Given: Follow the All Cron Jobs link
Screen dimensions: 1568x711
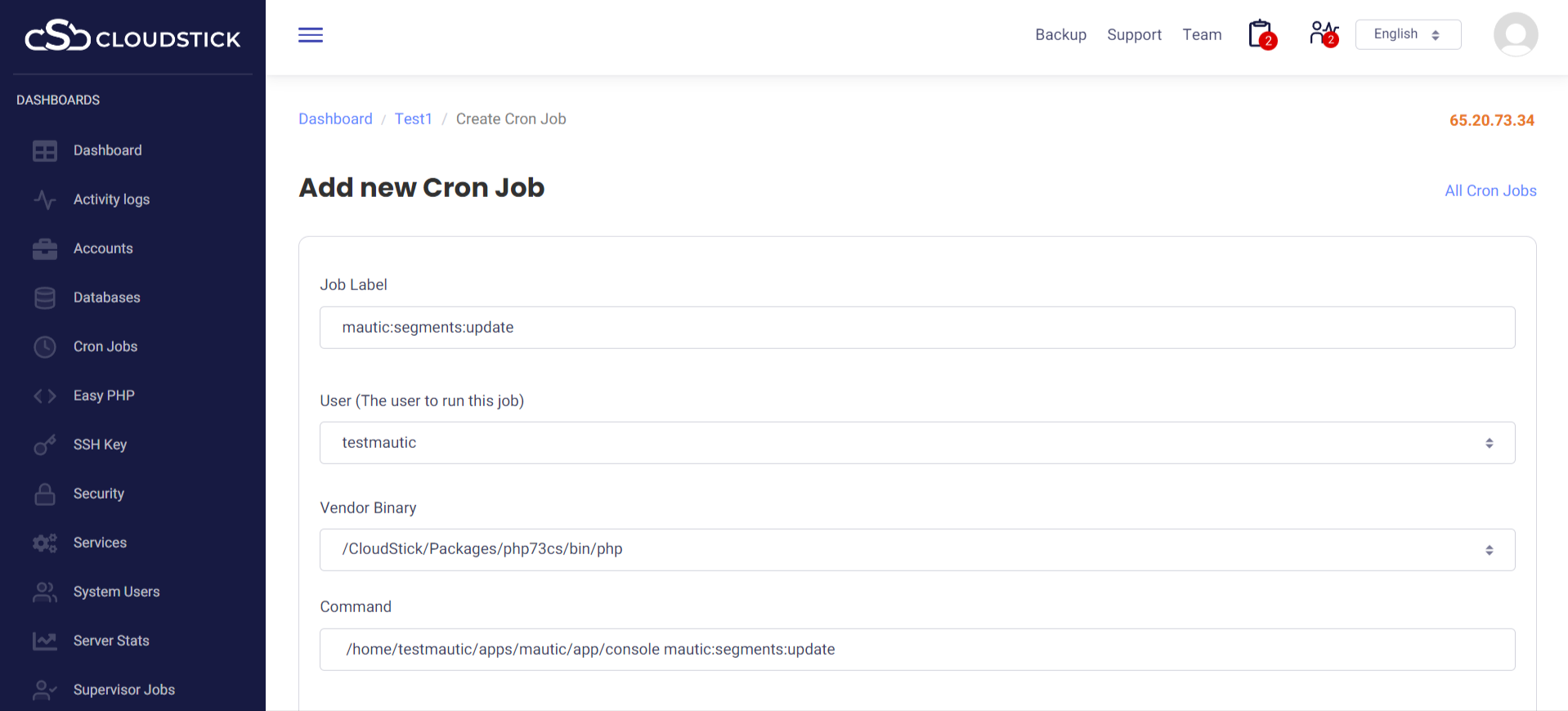Looking at the screenshot, I should point(1490,190).
